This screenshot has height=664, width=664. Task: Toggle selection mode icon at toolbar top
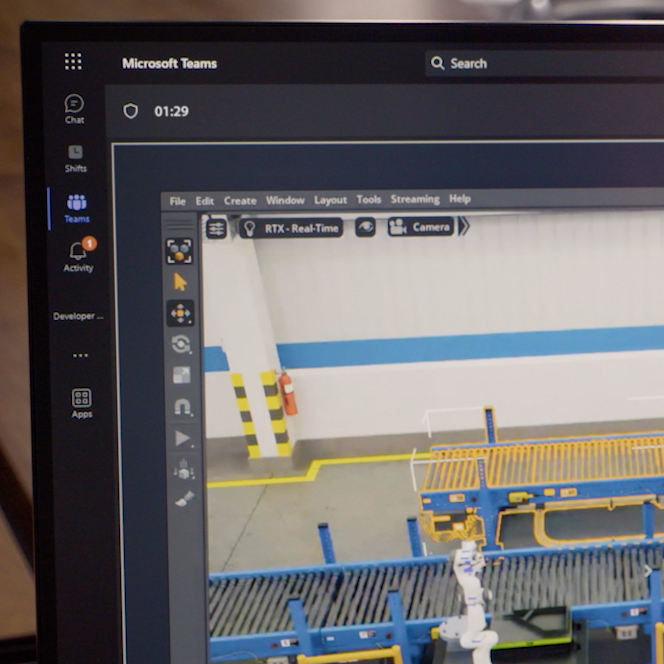pyautogui.click(x=180, y=251)
